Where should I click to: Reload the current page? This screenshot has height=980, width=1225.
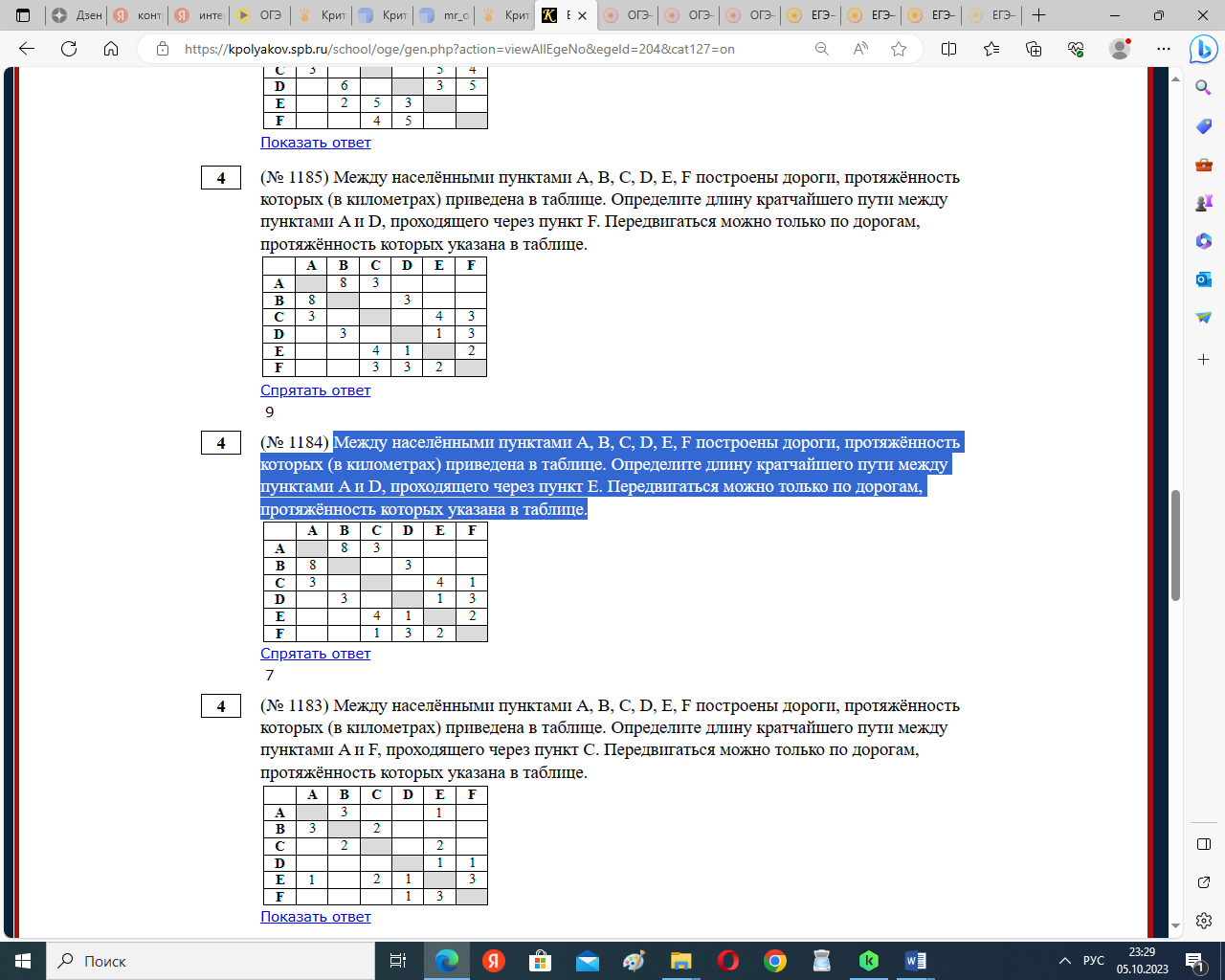69,49
